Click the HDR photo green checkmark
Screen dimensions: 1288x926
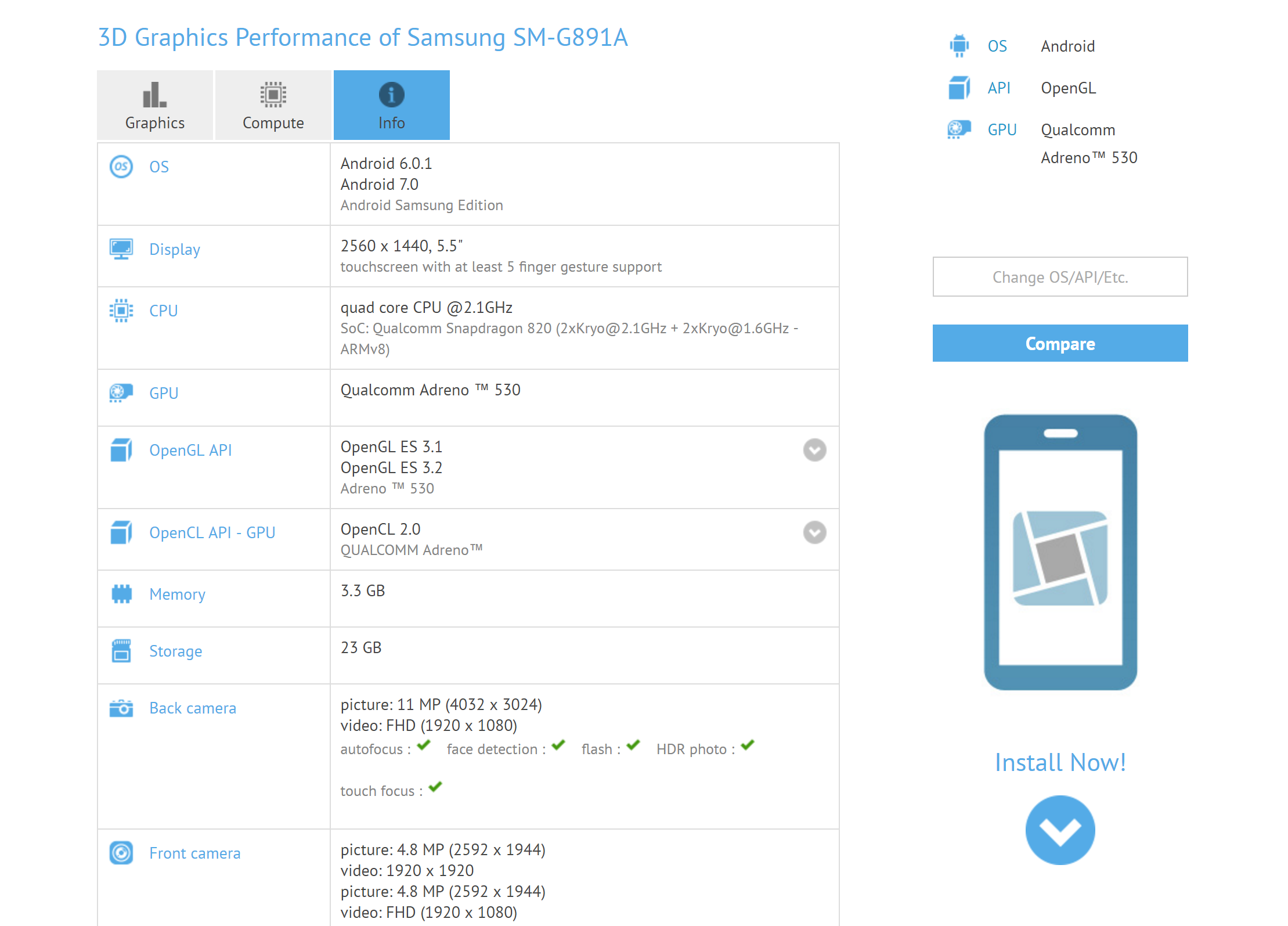click(748, 745)
